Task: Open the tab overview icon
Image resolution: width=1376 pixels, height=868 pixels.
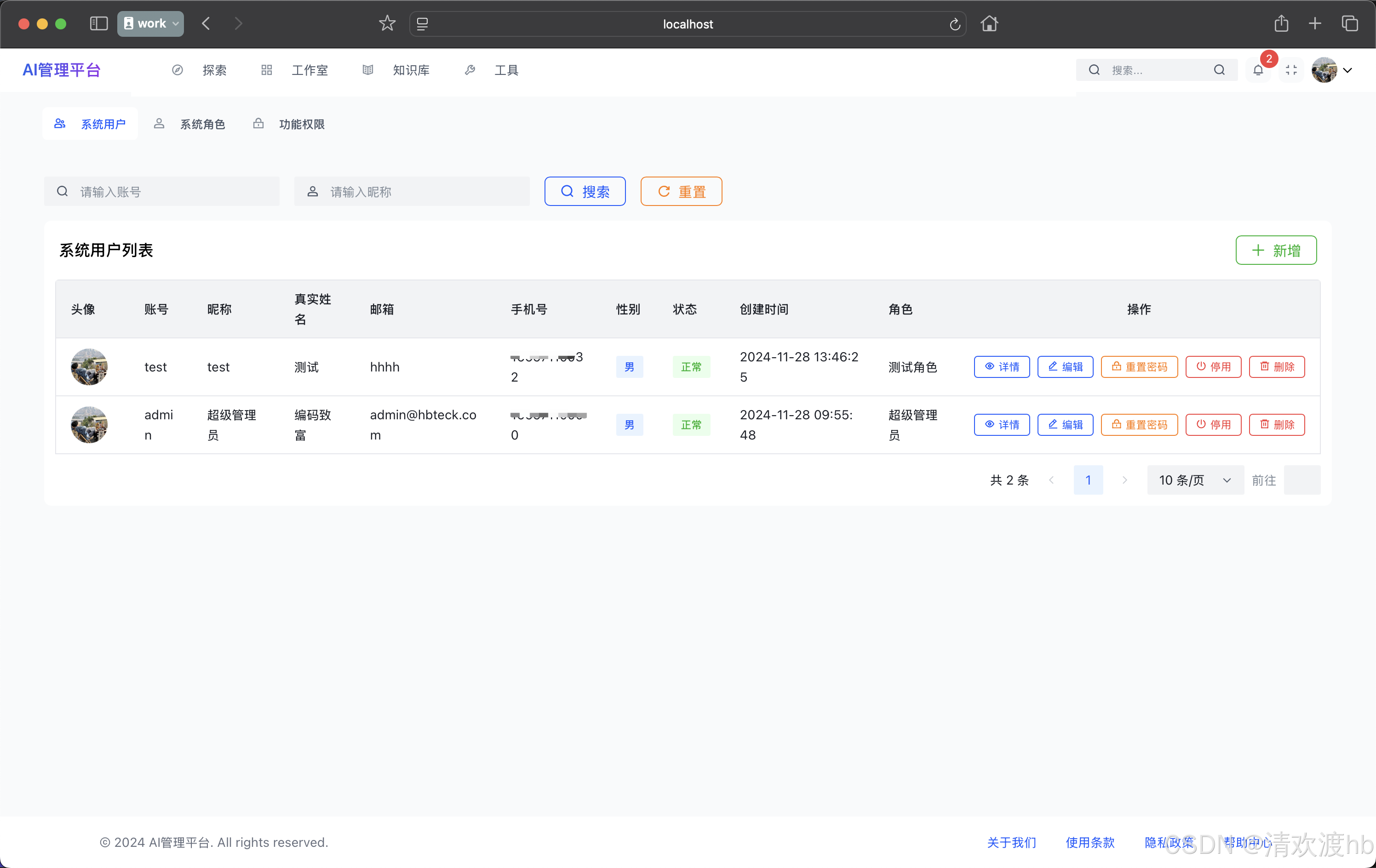Action: point(1350,23)
